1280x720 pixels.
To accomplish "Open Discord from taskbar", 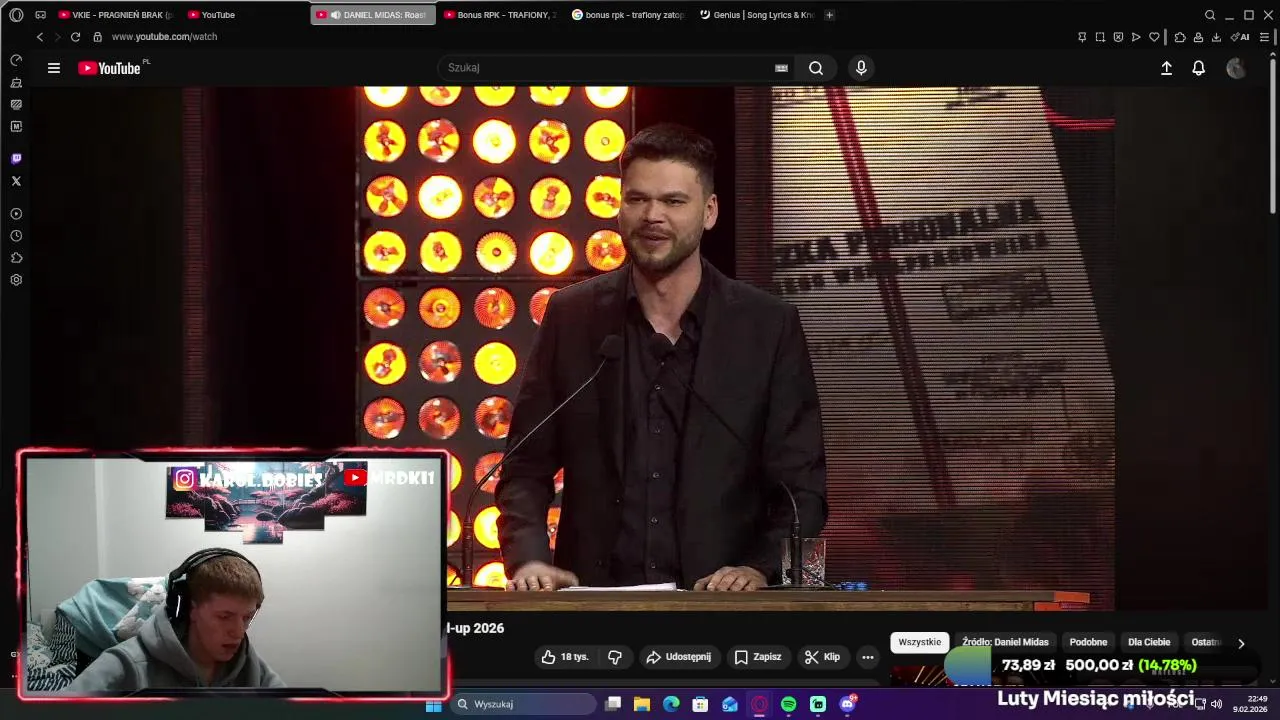I will [x=848, y=705].
